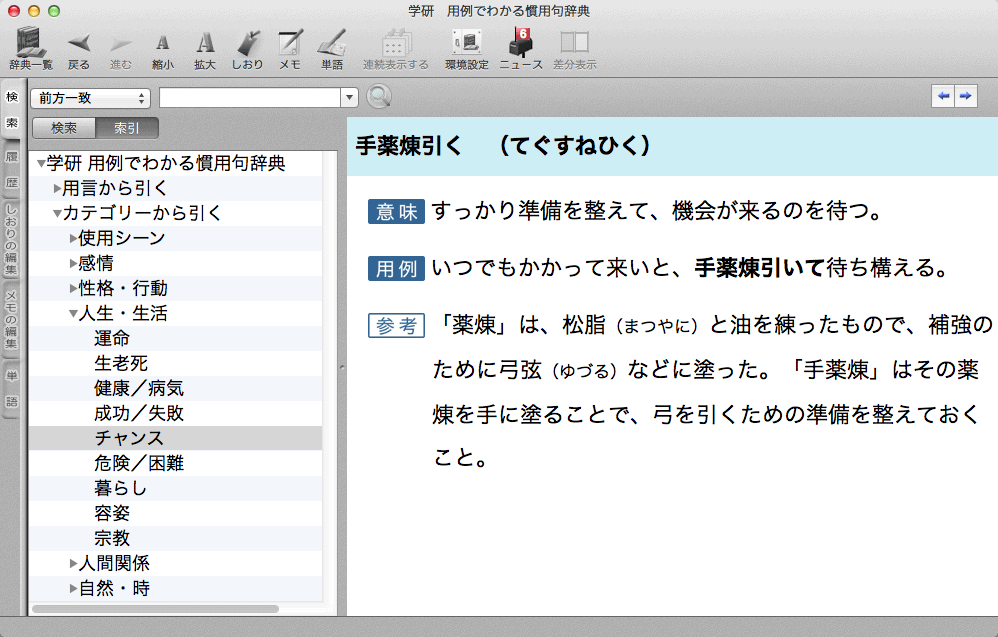Select 暮らし in the tree
The height and width of the screenshot is (637, 998).
tap(121, 488)
